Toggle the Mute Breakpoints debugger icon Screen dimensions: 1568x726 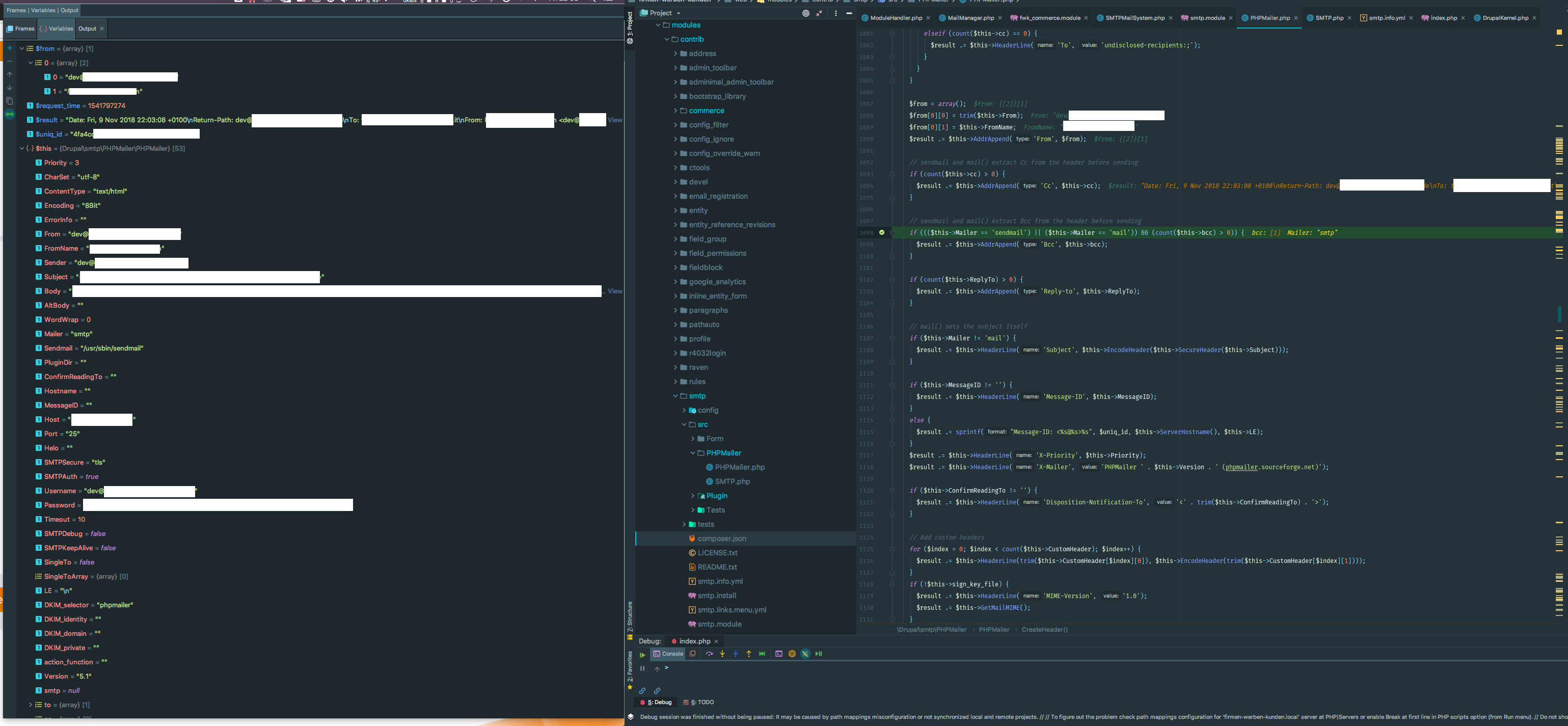click(805, 654)
